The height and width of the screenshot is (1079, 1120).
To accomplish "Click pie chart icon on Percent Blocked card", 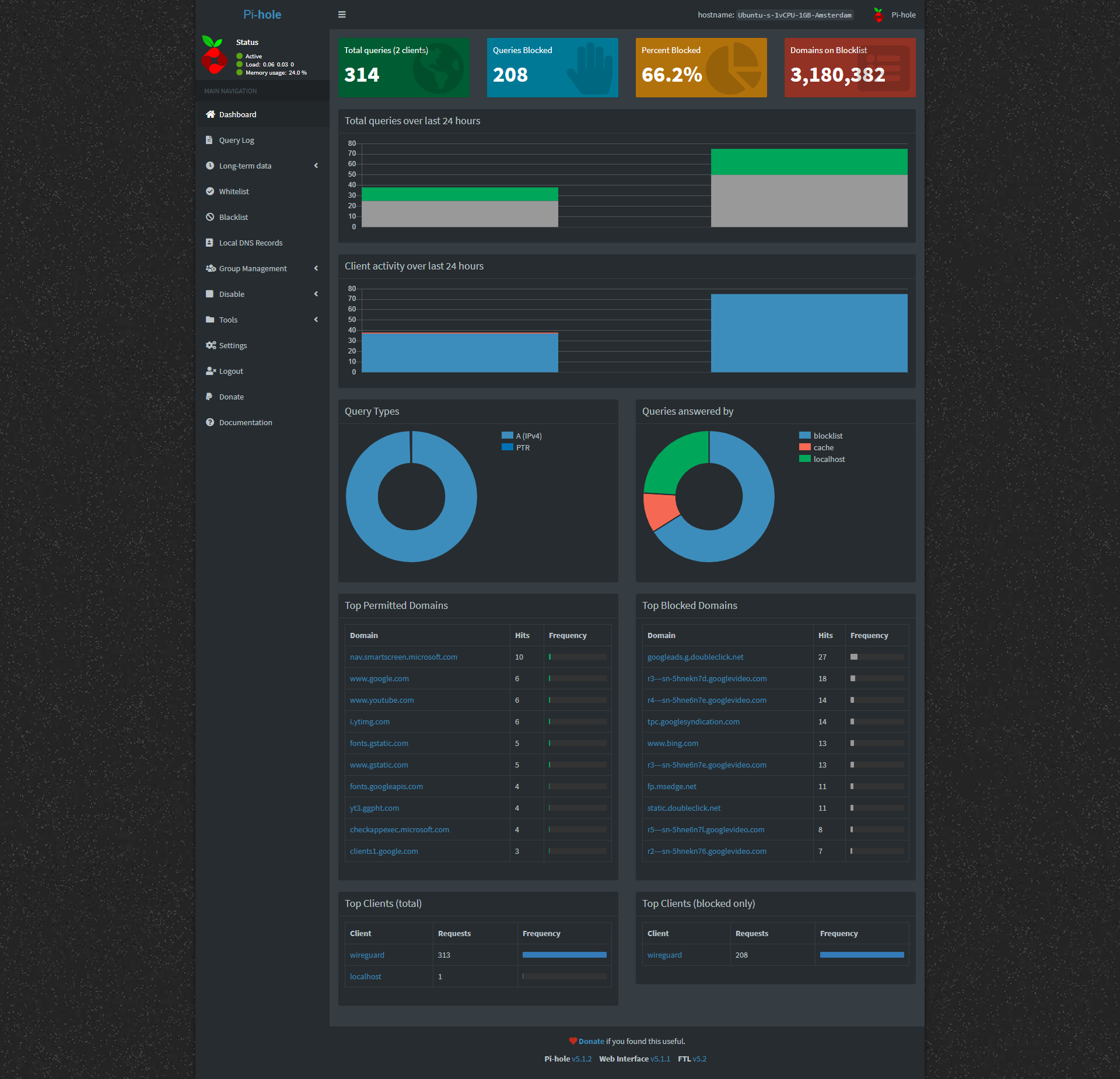I will 734,68.
